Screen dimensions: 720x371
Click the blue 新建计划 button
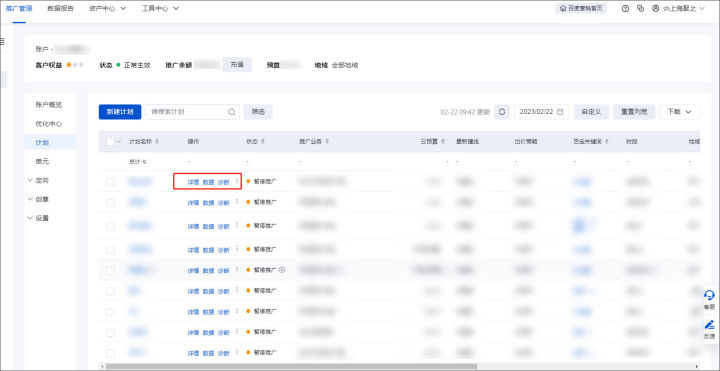[120, 112]
